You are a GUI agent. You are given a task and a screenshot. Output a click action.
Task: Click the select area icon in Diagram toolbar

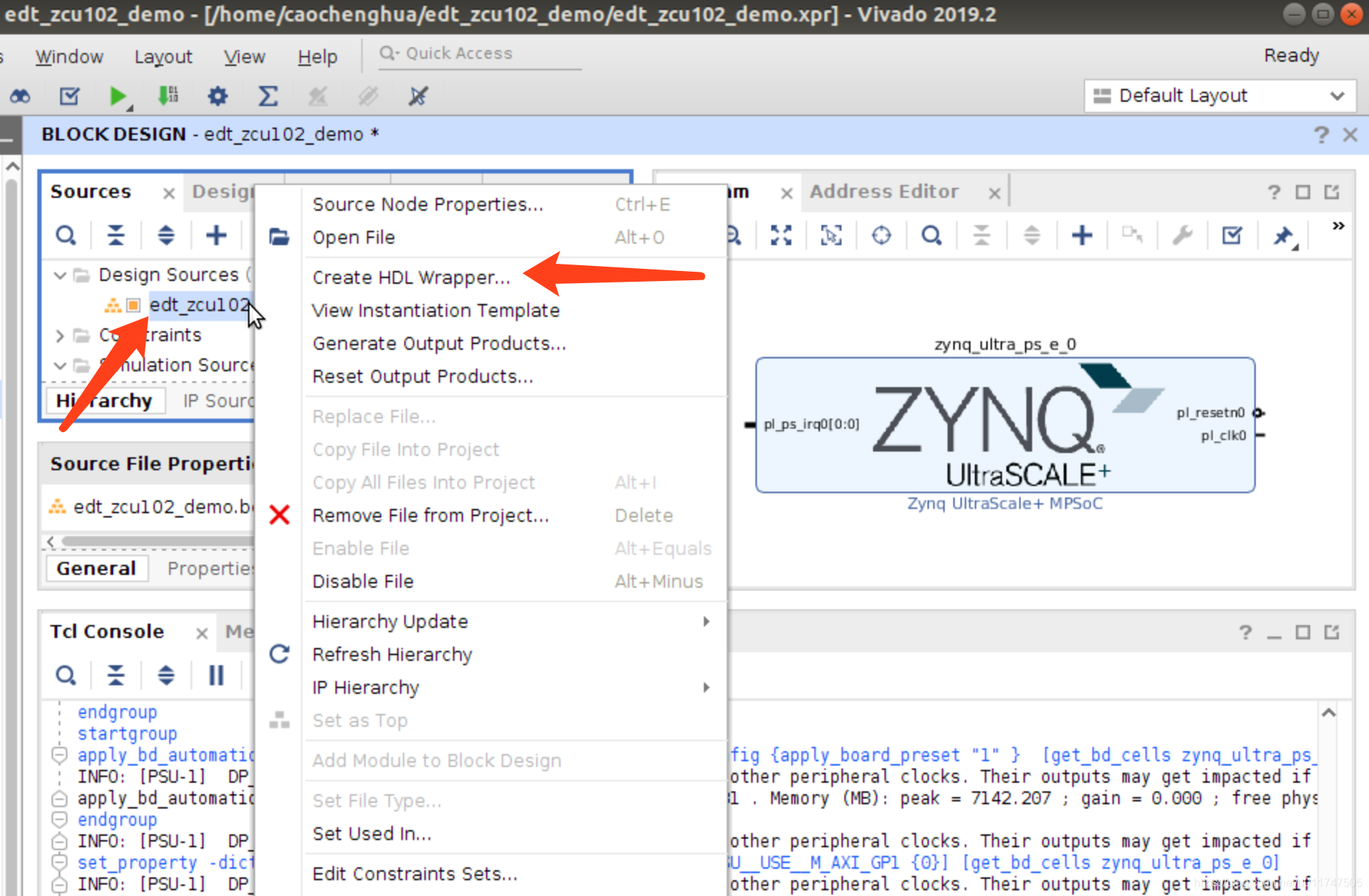coord(831,235)
